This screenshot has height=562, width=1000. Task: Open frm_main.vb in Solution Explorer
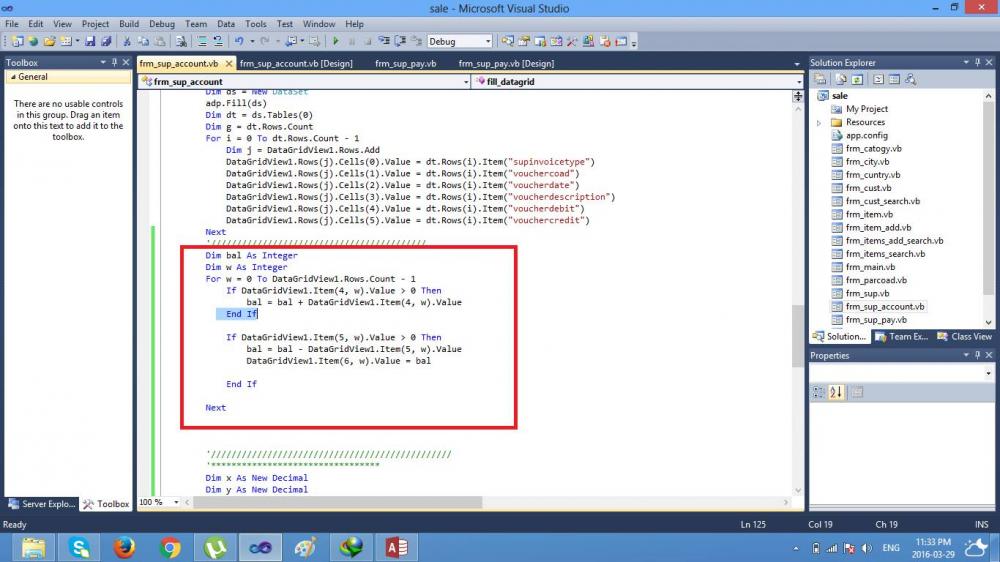point(870,267)
